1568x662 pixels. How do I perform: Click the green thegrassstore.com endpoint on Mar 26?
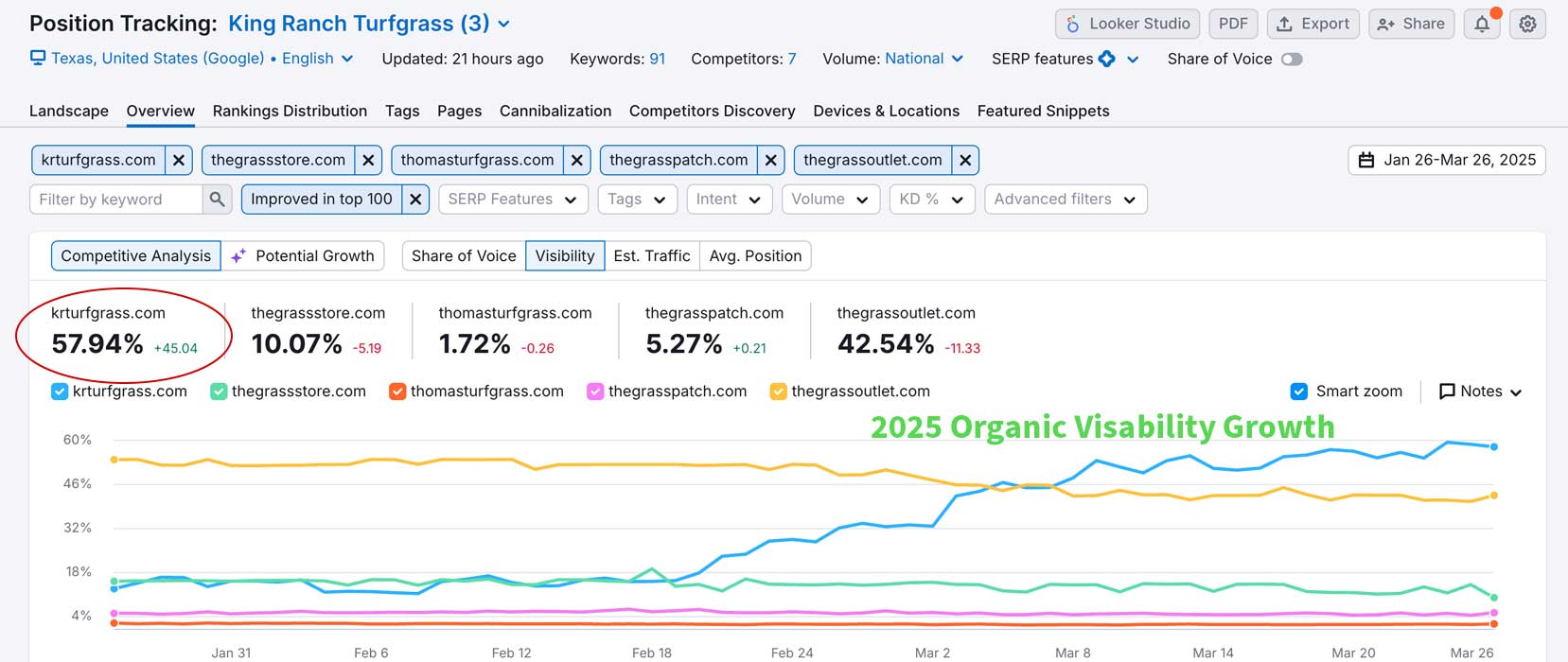point(1494,598)
